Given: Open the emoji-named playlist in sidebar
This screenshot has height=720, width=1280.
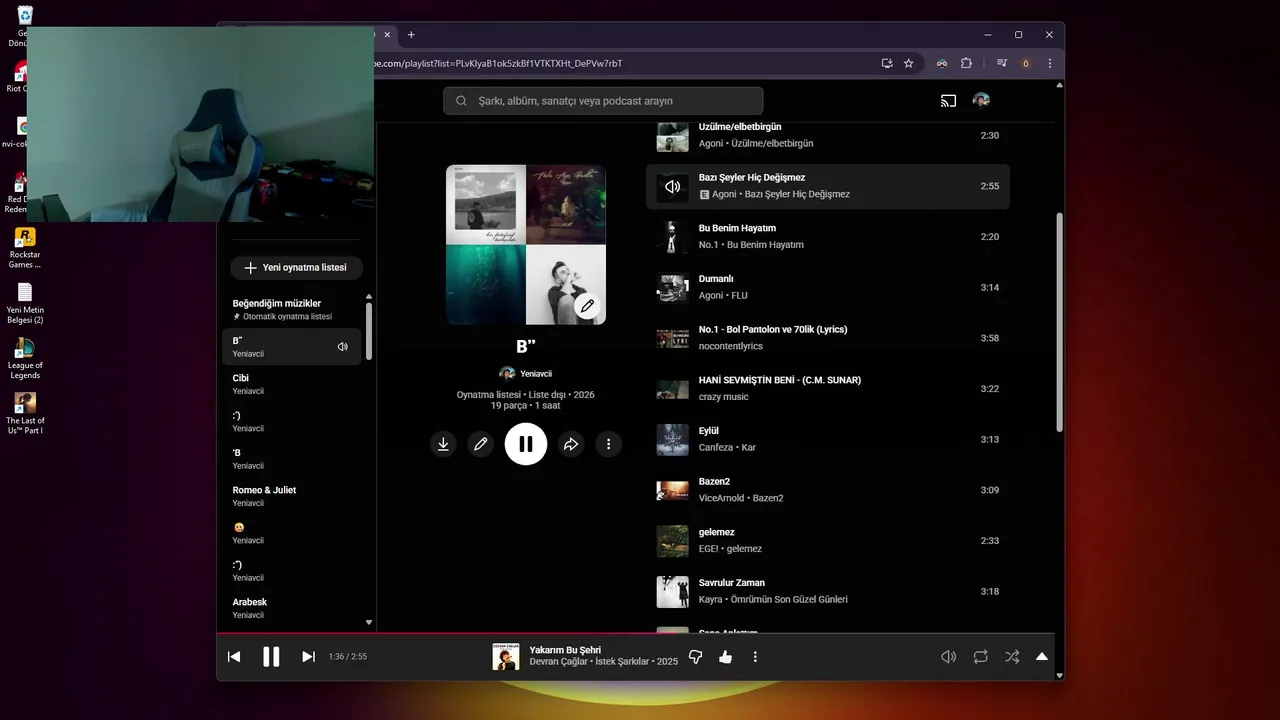Looking at the screenshot, I should click(x=291, y=533).
